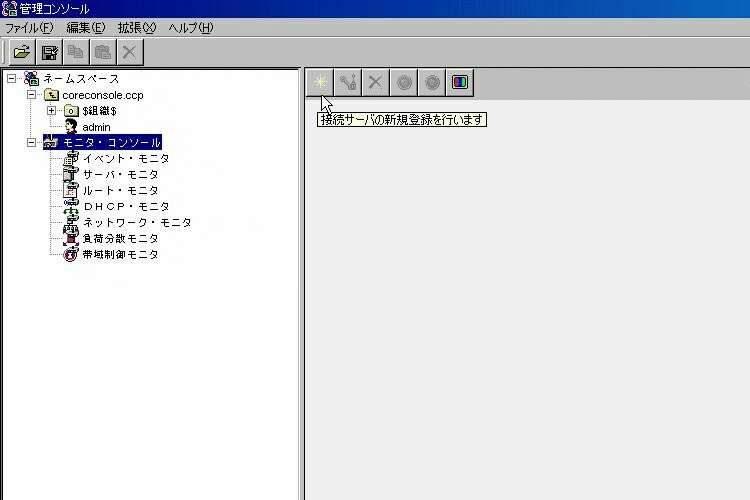This screenshot has width=750, height=500.
Task: Select the ネームスペース tree label
Action: pyautogui.click(x=81, y=78)
